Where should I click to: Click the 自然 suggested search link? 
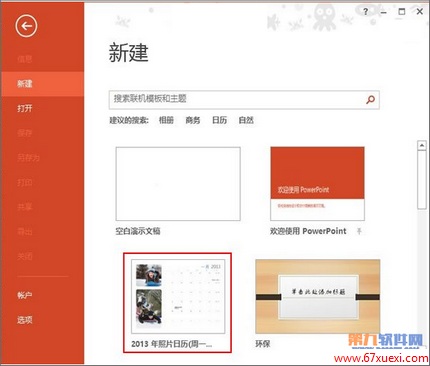tap(246, 120)
